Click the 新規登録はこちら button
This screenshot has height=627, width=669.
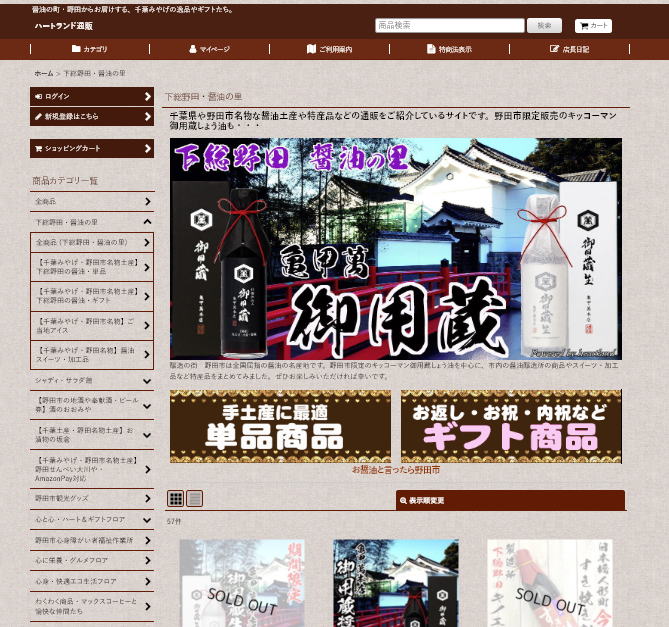92,116
